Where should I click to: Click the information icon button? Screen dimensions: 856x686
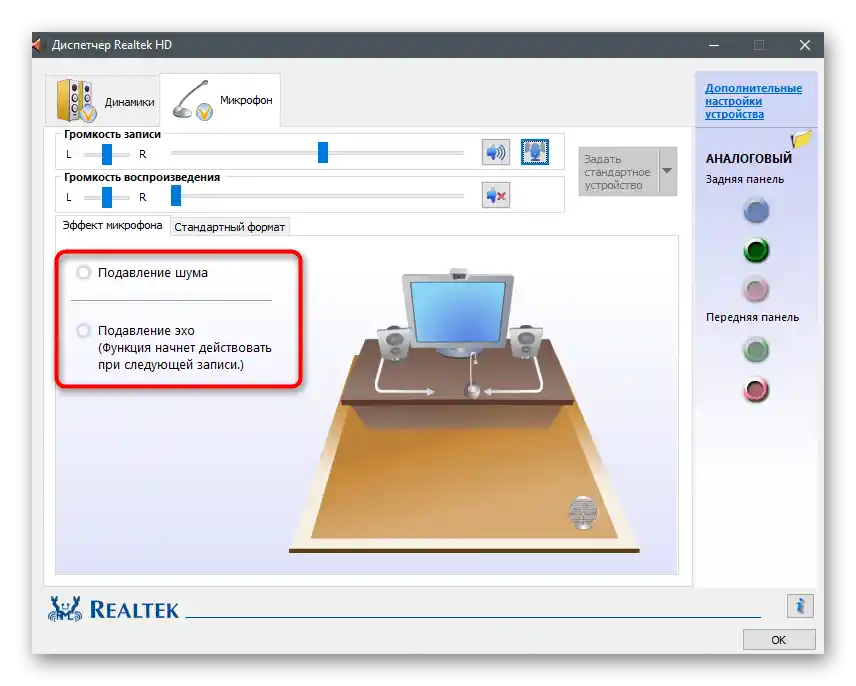[800, 606]
